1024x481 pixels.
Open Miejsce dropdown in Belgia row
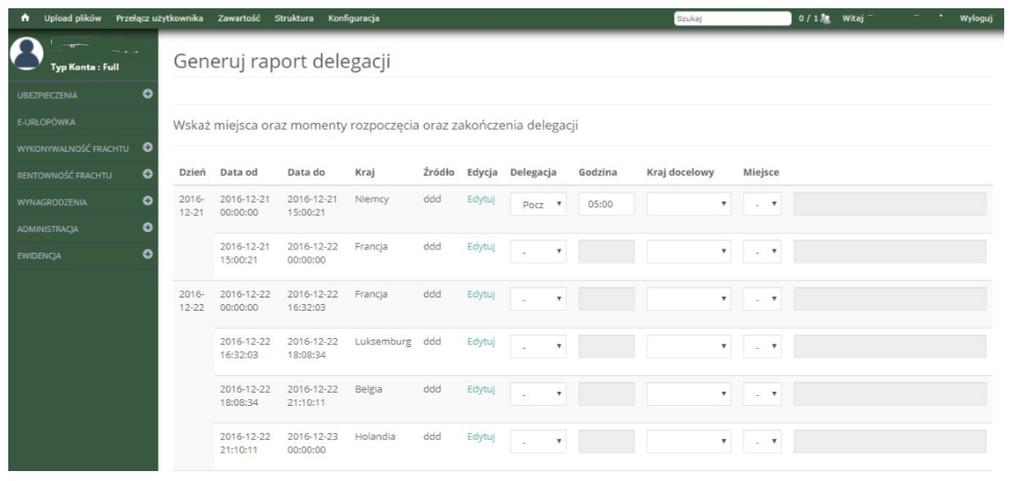pyautogui.click(x=762, y=394)
